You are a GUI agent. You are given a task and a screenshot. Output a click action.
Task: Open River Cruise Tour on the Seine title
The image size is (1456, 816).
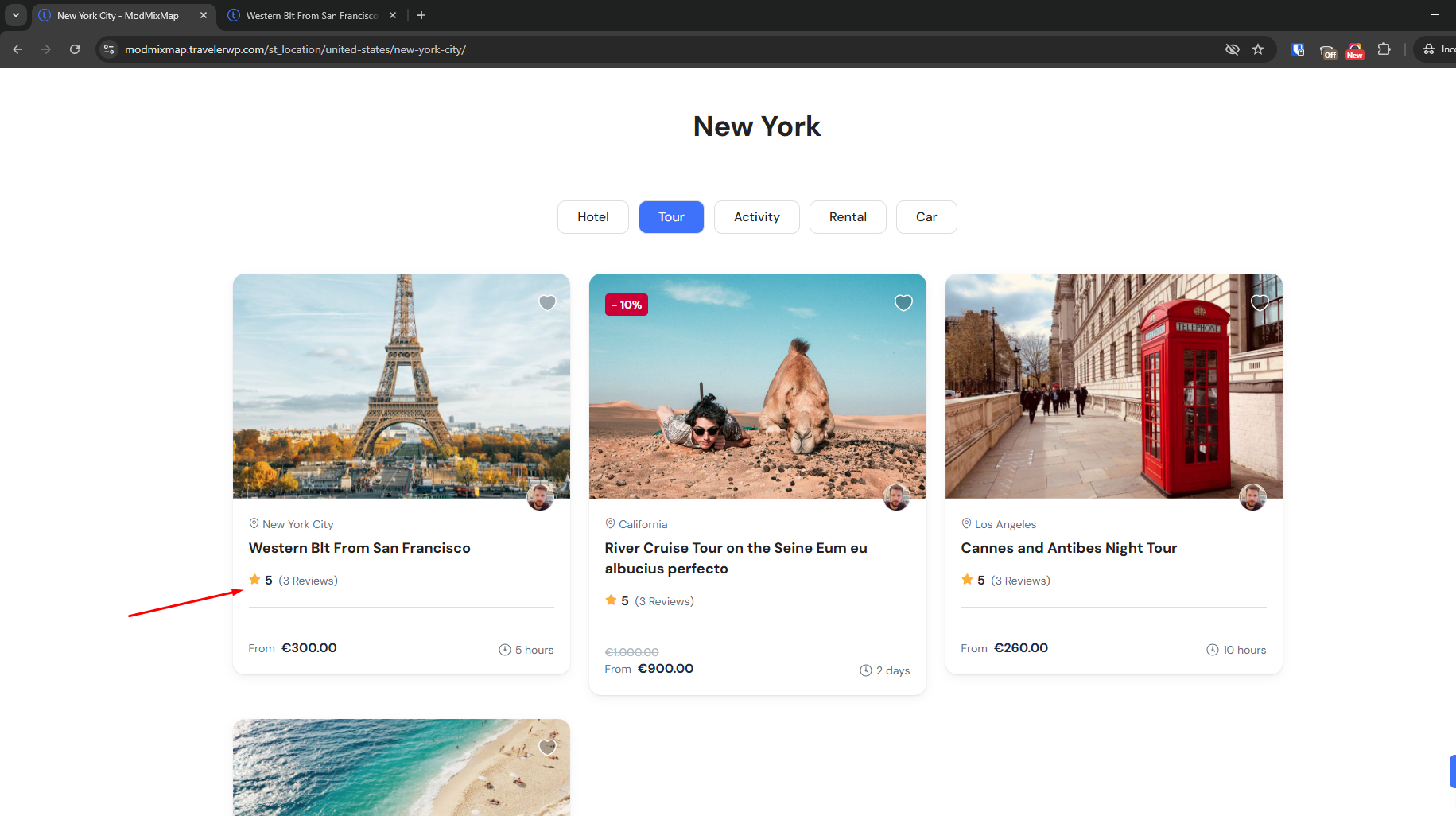tap(736, 558)
